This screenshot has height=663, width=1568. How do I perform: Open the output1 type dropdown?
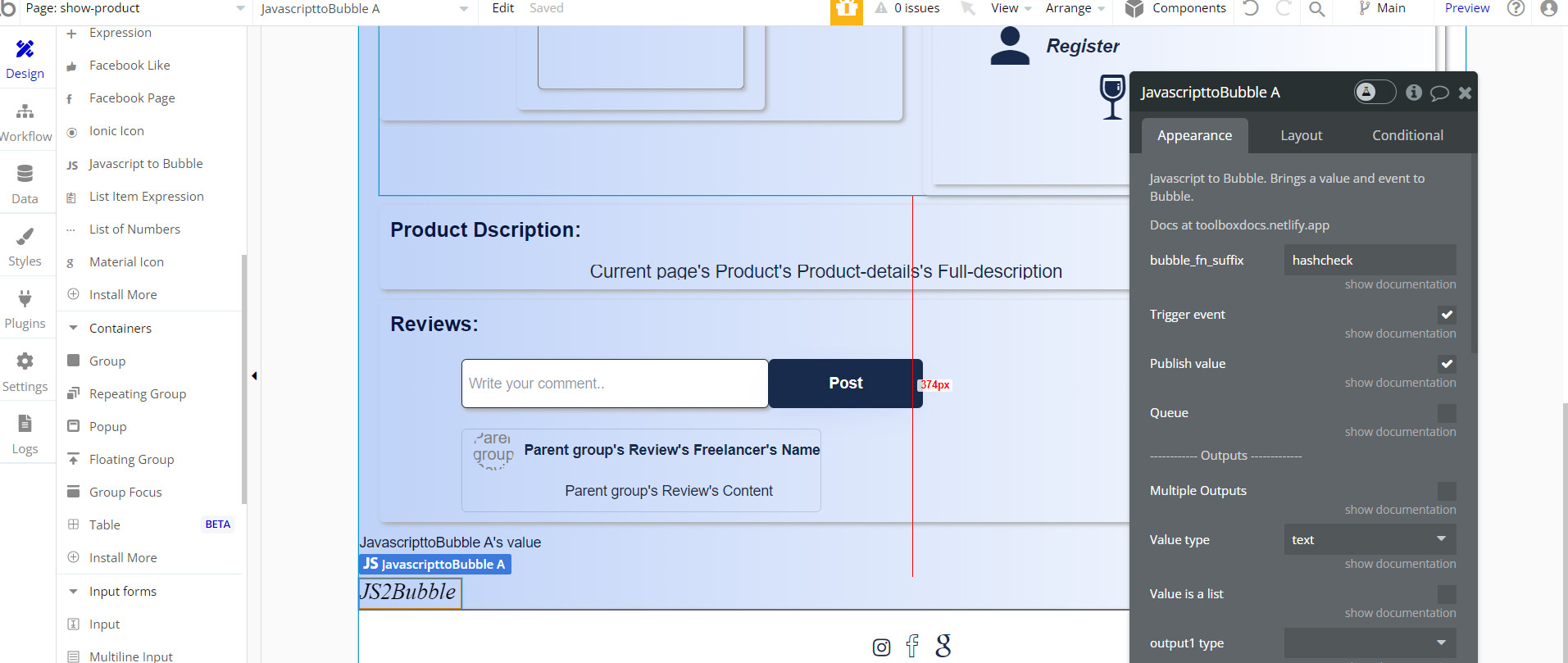[1370, 643]
